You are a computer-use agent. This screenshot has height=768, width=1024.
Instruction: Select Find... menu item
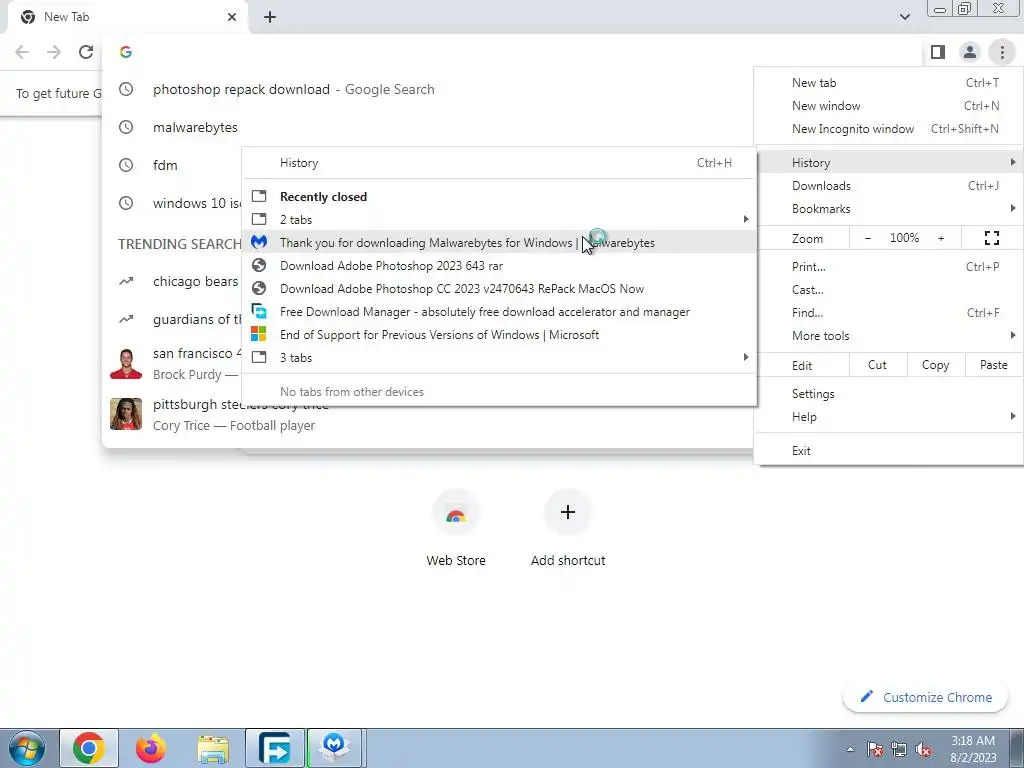point(889,312)
